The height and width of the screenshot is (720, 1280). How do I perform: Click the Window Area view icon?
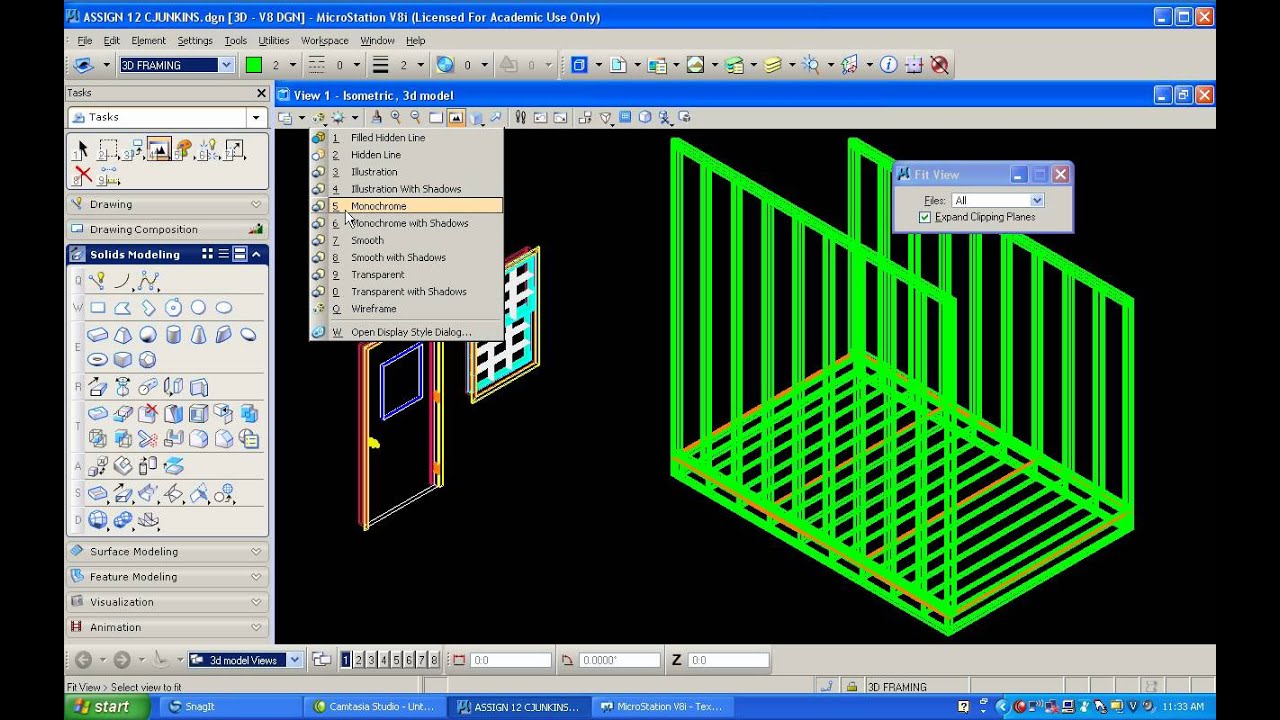(x=436, y=118)
